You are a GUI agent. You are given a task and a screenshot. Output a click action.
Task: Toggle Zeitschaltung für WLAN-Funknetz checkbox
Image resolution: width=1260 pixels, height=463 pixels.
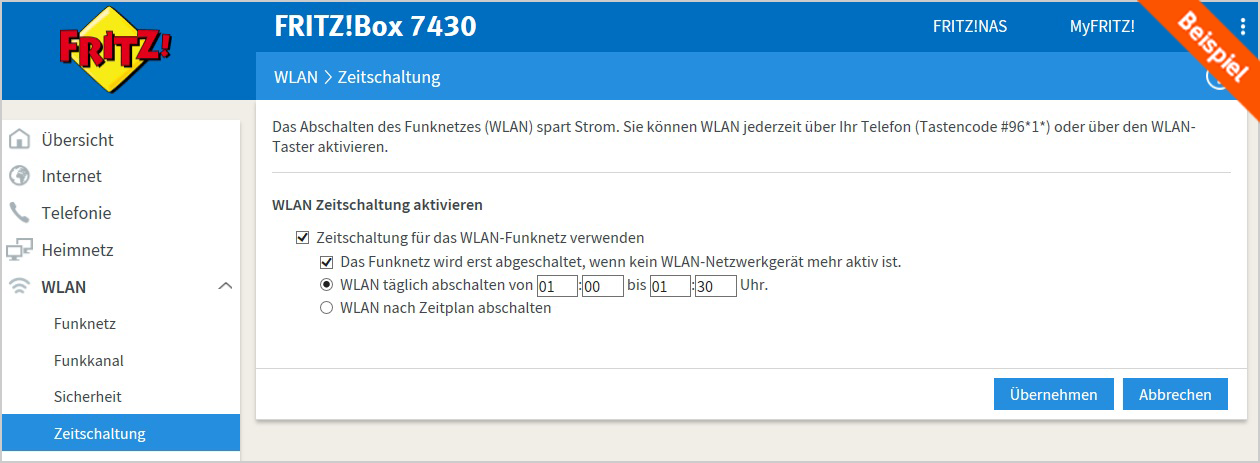click(x=302, y=238)
